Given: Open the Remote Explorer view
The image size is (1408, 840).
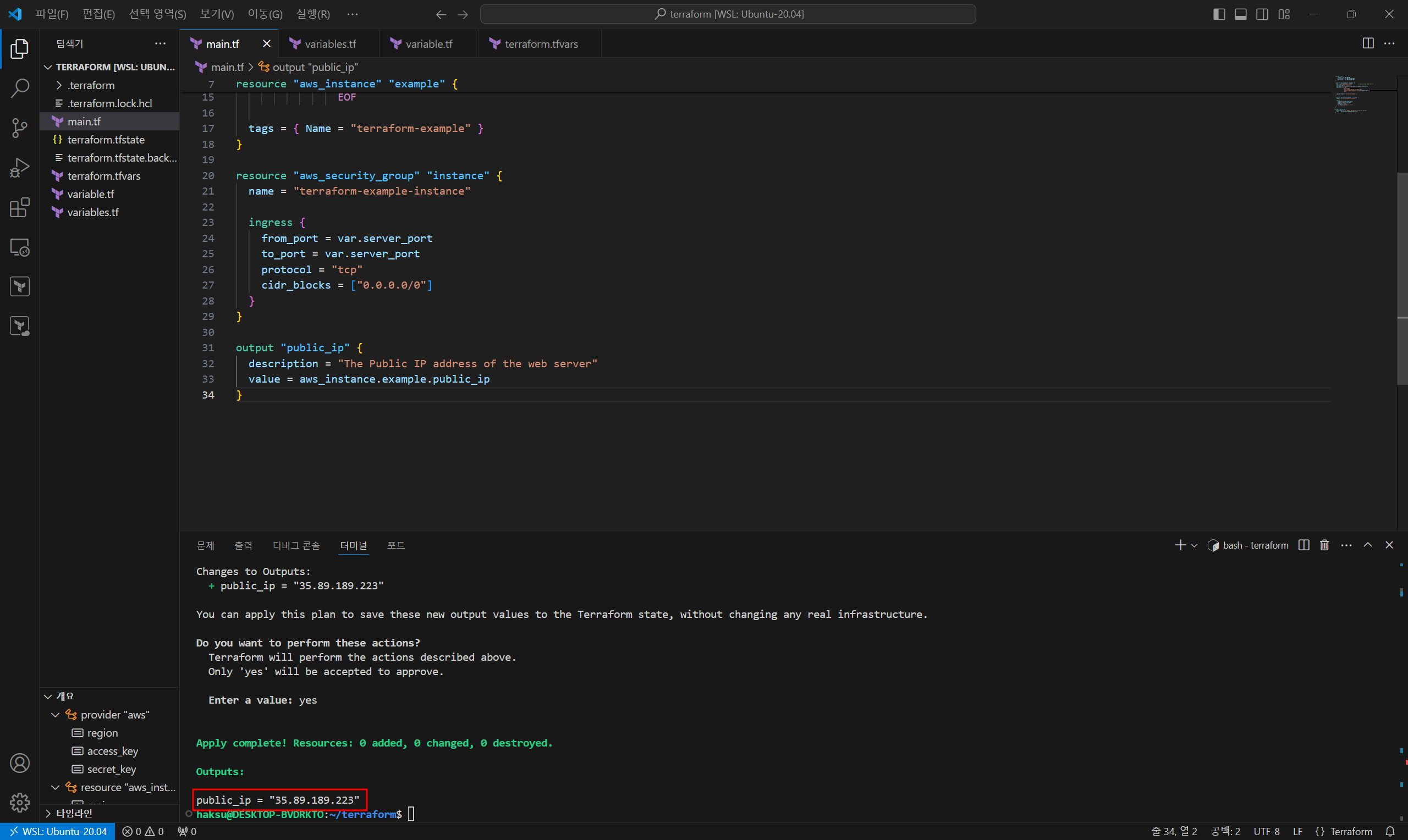Looking at the screenshot, I should coord(20,247).
